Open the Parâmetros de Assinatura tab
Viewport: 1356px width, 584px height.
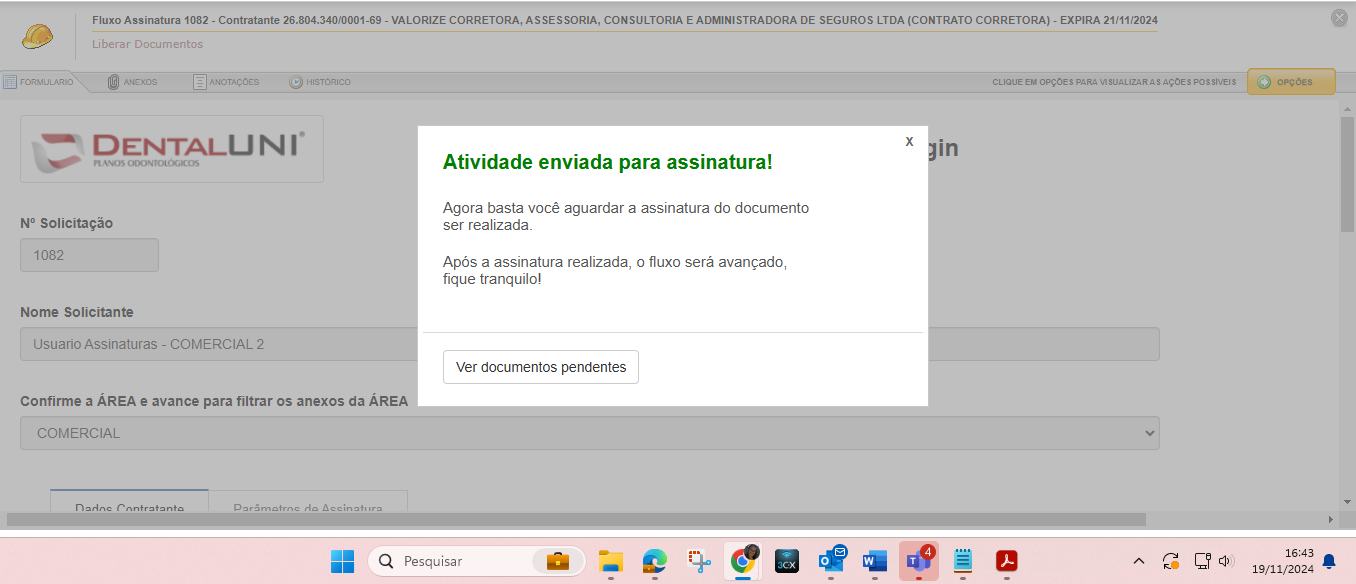(x=308, y=501)
